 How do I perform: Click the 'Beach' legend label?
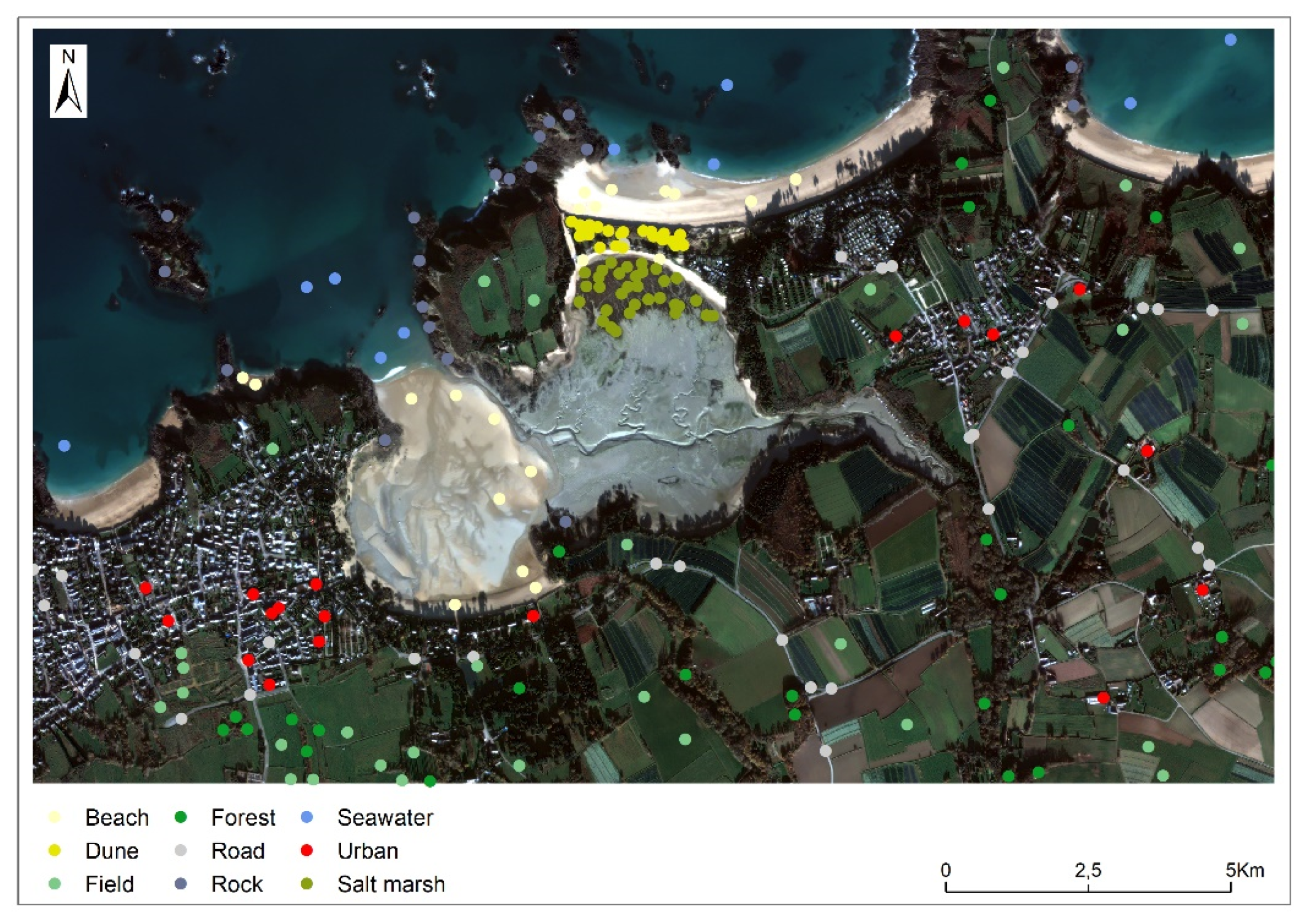point(117,818)
